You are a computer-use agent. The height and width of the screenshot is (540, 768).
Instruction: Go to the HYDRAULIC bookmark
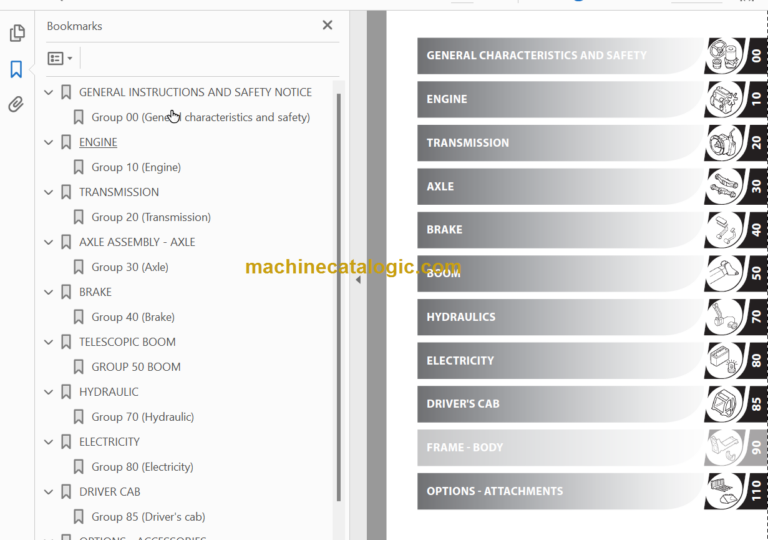[109, 392]
